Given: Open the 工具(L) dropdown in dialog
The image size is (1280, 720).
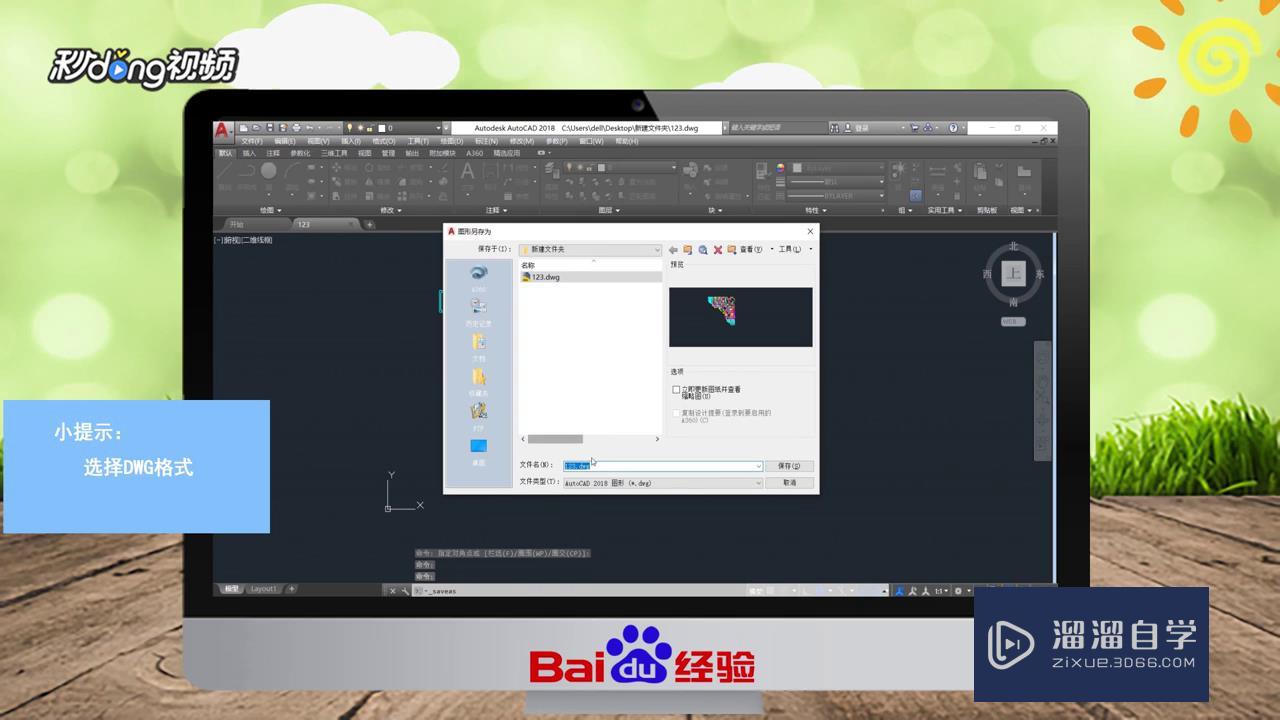Looking at the screenshot, I should click(x=796, y=249).
